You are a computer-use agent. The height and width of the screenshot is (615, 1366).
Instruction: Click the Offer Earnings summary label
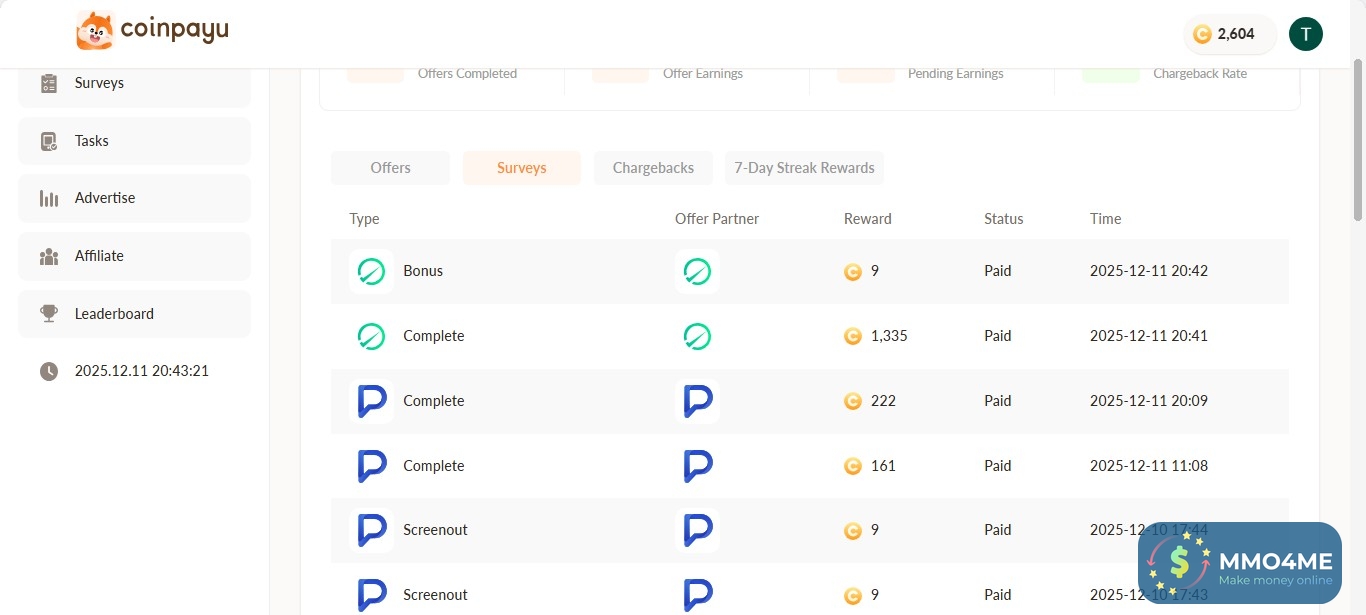[x=703, y=73]
